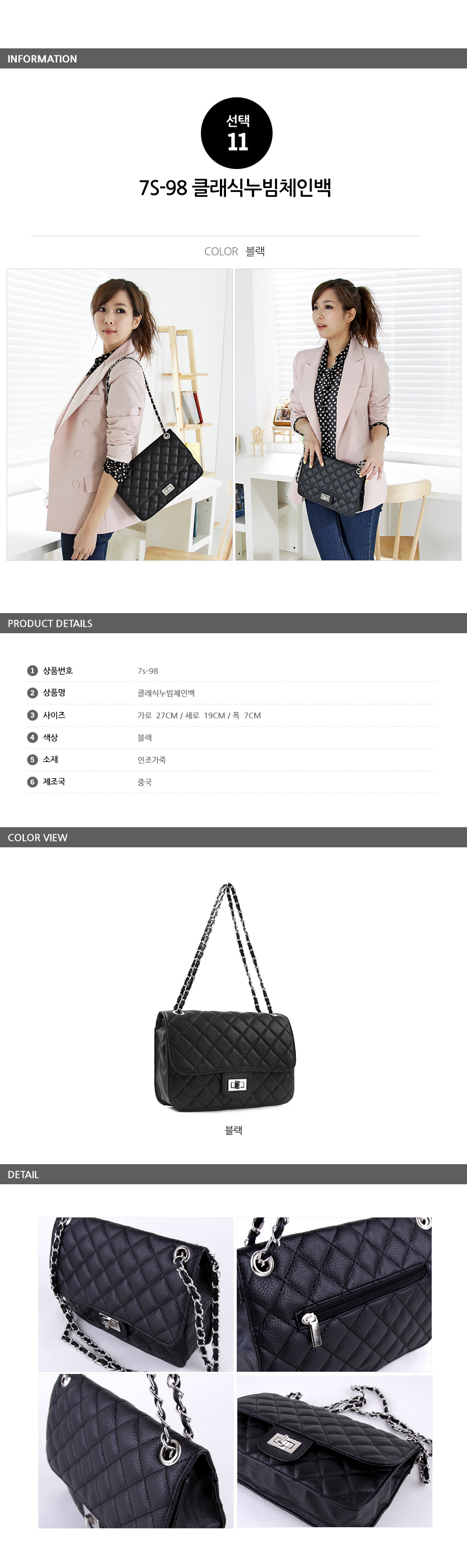Screen dimensions: 467x1568
Task: Click the number 1 bullet beside 상품번호
Action: click(x=32, y=670)
